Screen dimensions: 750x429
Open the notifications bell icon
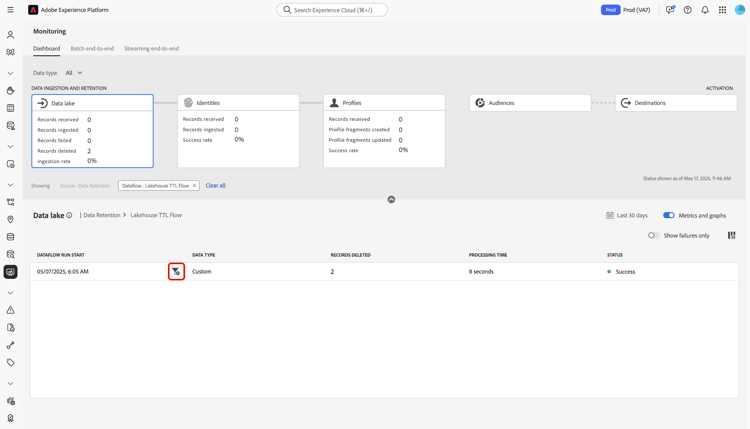pyautogui.click(x=705, y=10)
